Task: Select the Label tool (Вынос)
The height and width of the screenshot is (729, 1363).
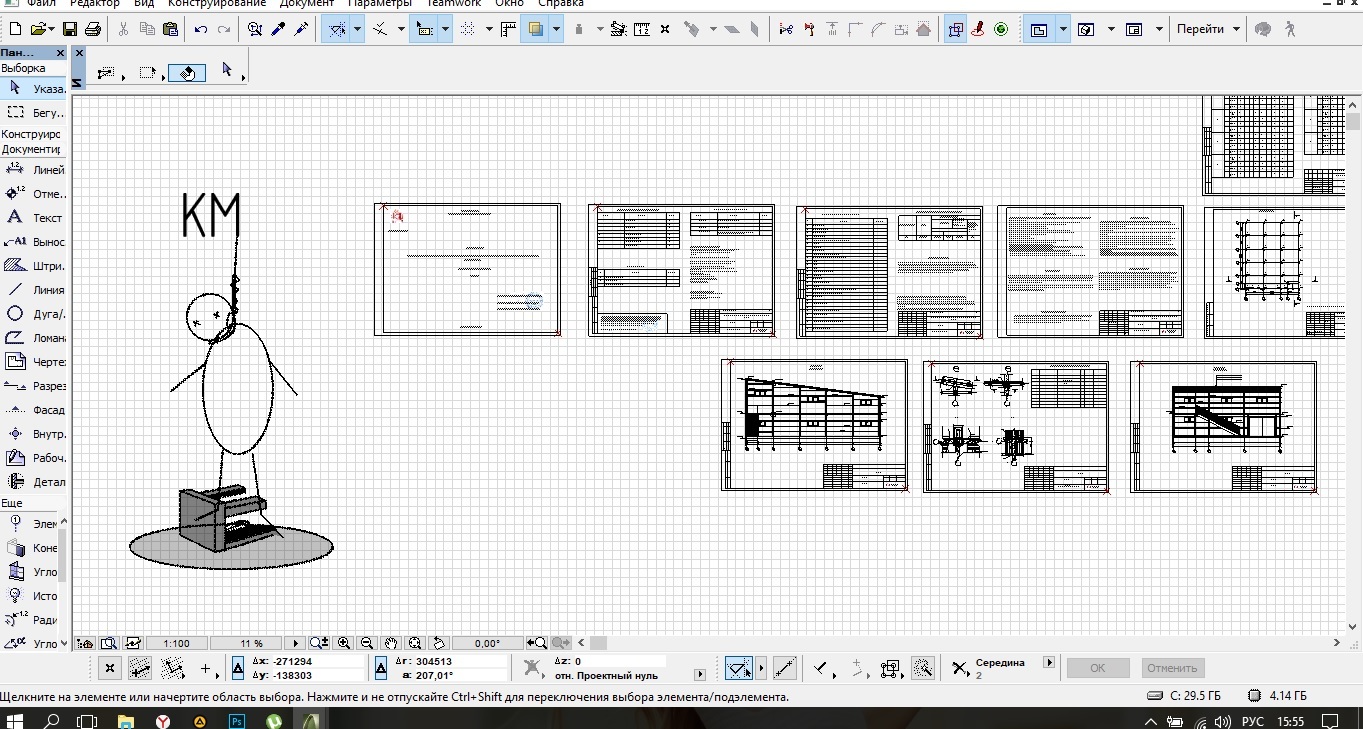Action: coord(33,242)
